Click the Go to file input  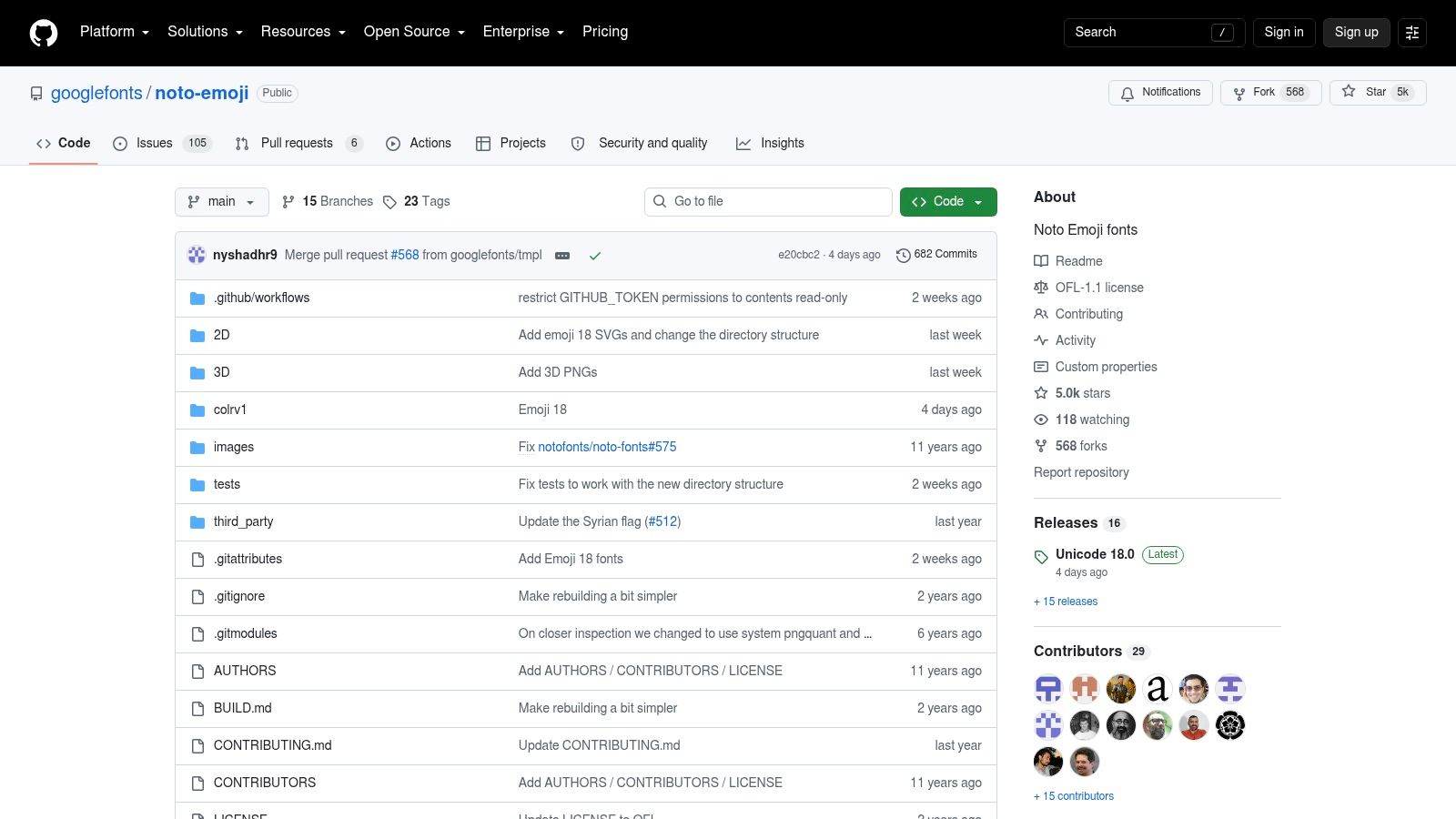pos(768,202)
